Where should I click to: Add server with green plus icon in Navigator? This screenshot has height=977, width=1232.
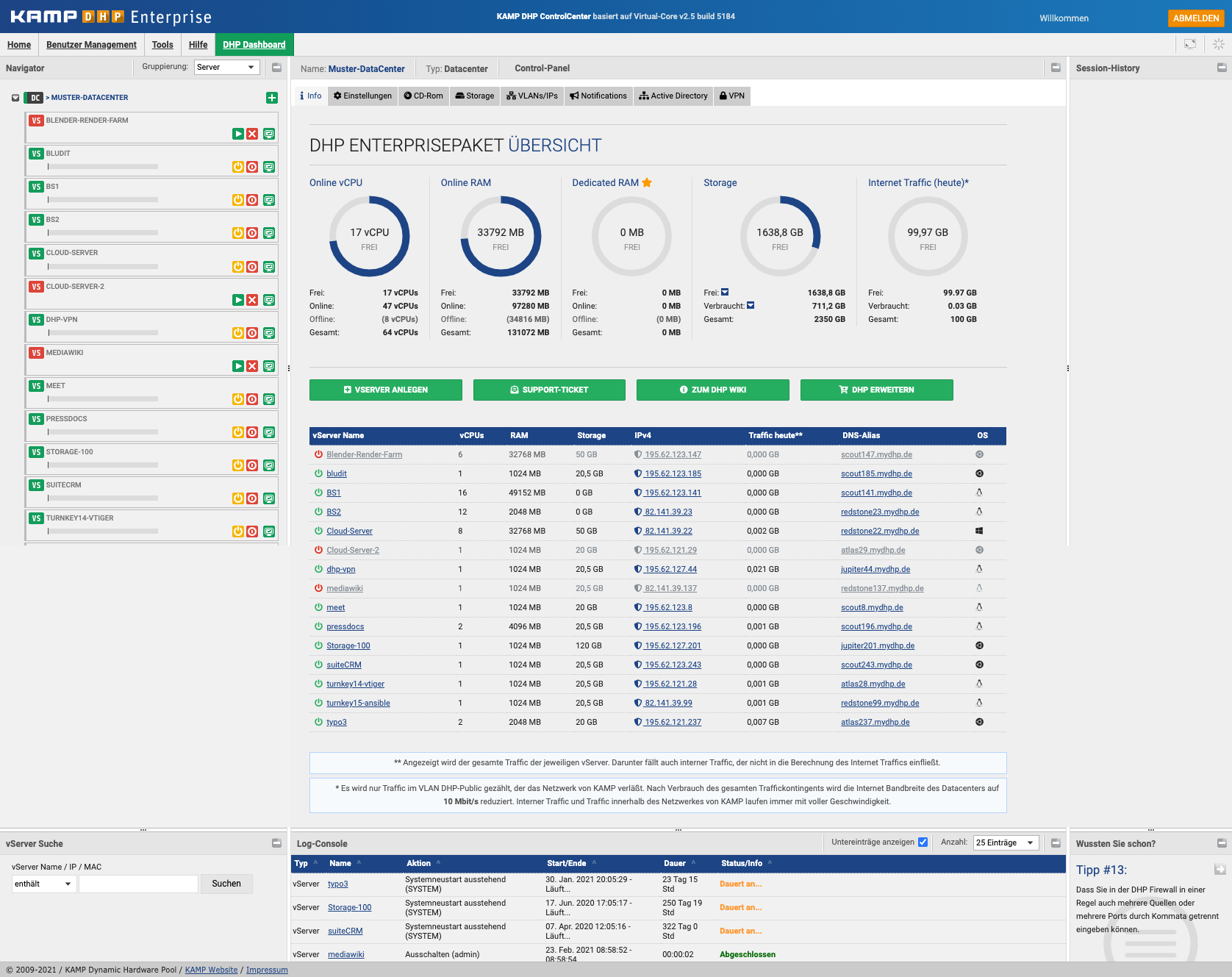click(x=272, y=98)
